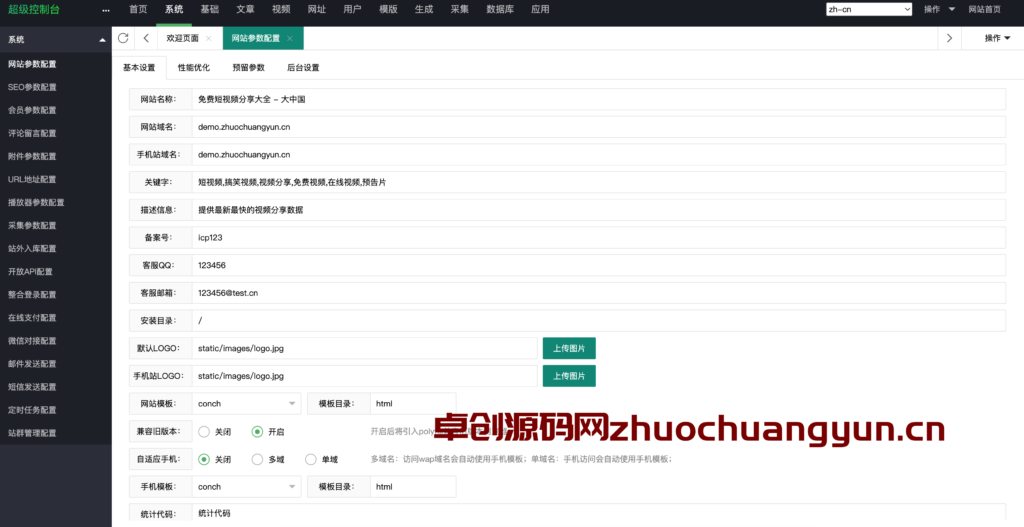Click the 网站域名 input field
Screen dimensions: 1024x527
[x=599, y=127]
